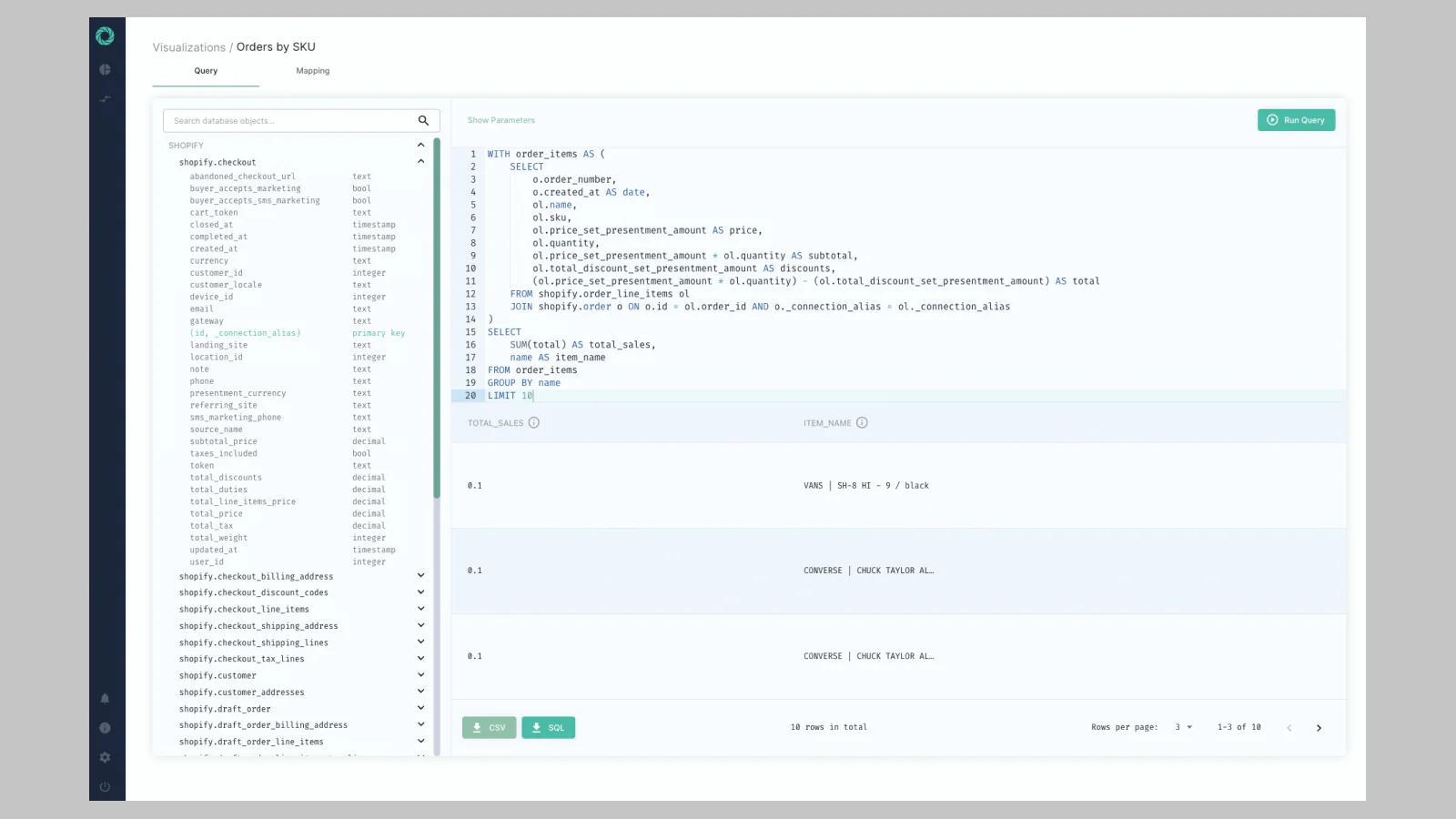Viewport: 1456px width, 819px height.
Task: Click the app logo in the sidebar
Action: (105, 36)
